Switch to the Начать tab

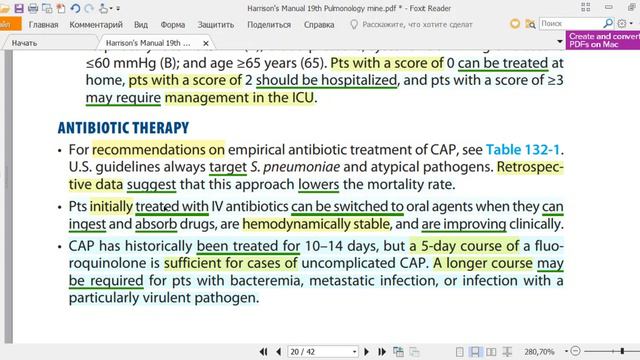click(24, 43)
